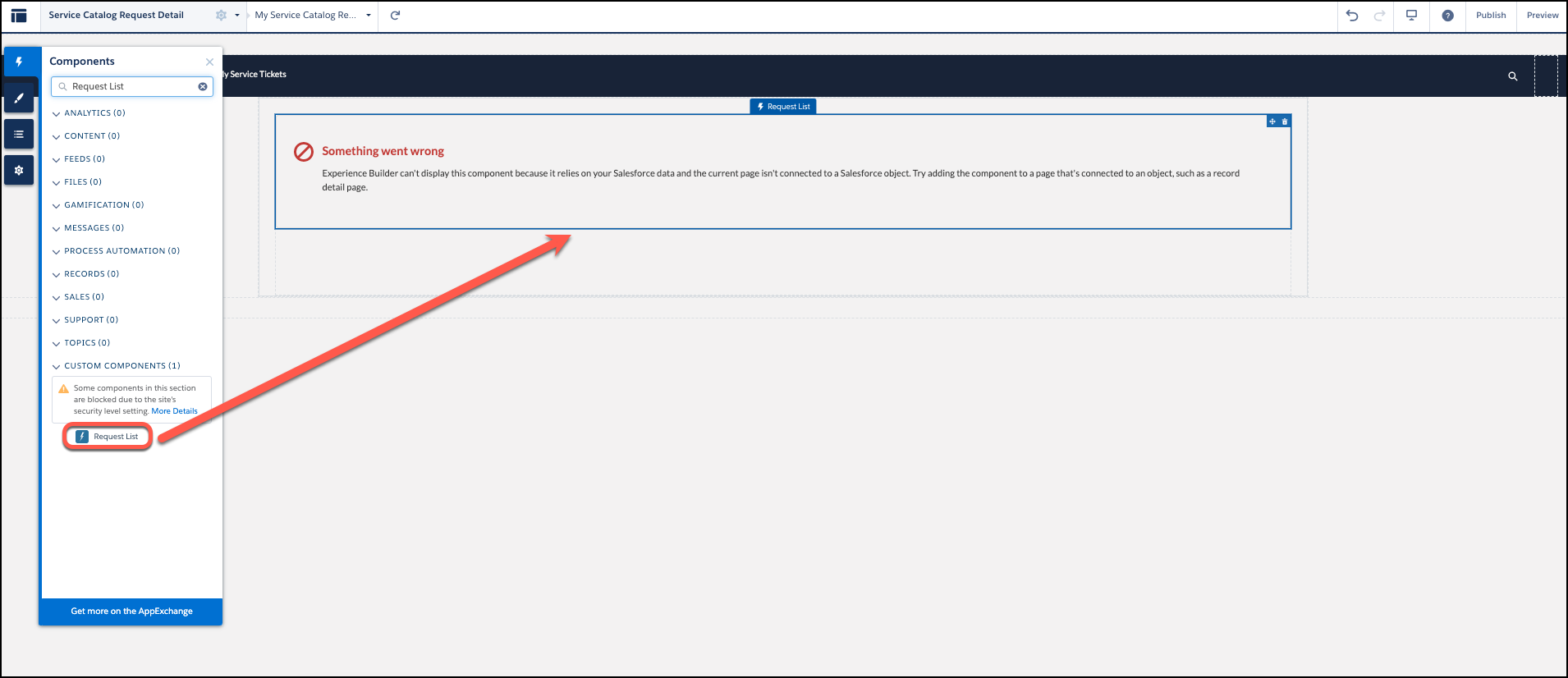1568x678 pixels.
Task: Expand the SUPPORT (0) section
Action: click(86, 320)
